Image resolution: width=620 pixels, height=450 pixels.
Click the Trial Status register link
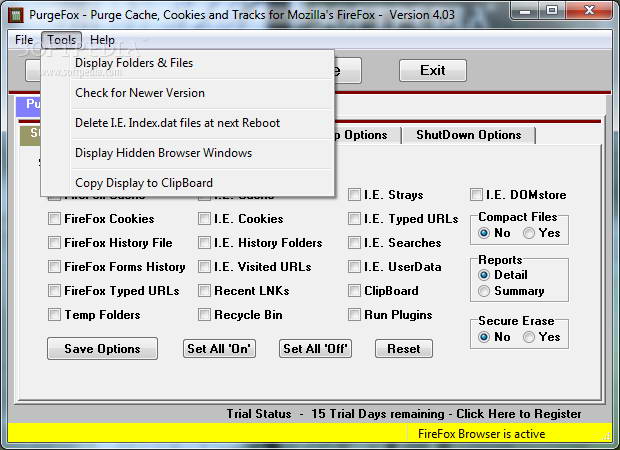click(404, 414)
